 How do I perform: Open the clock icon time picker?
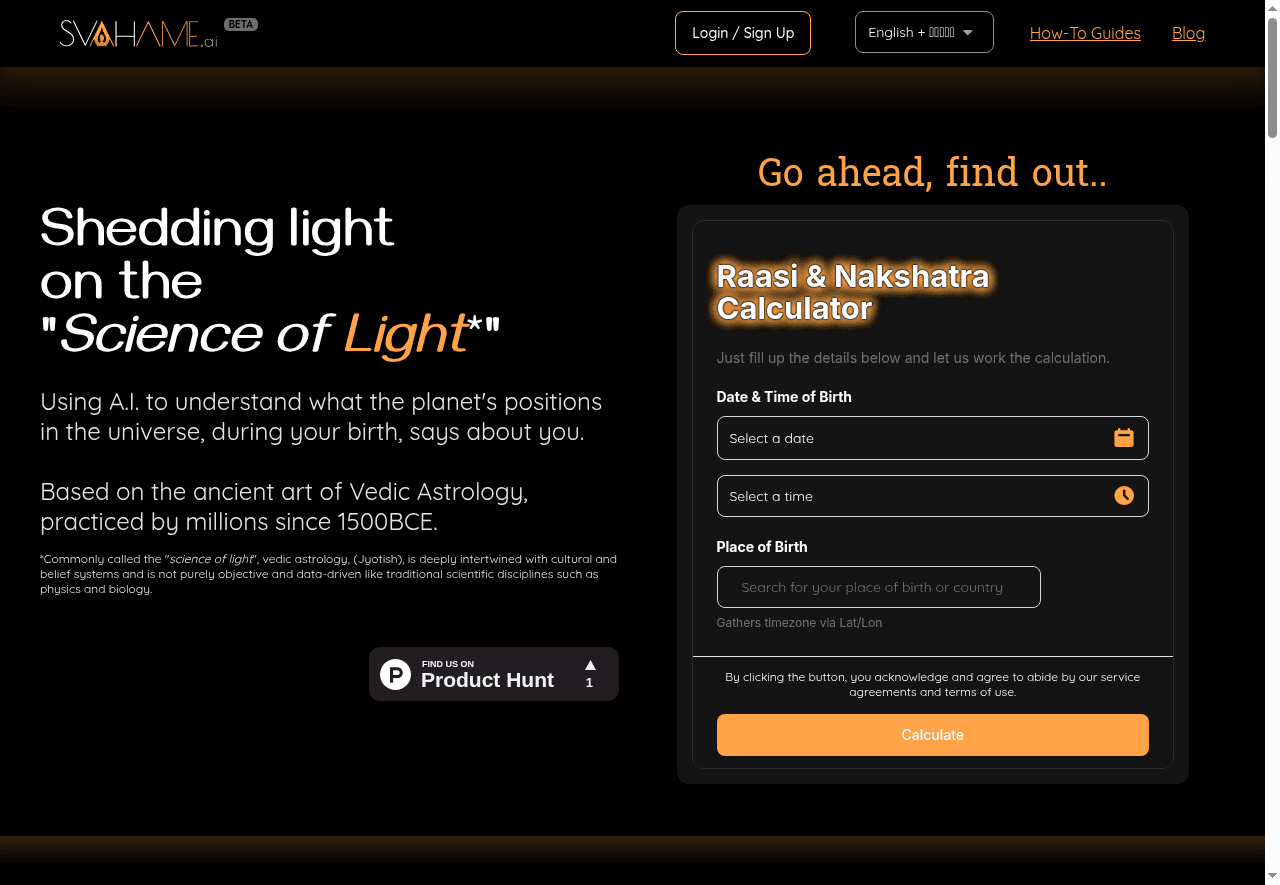pyautogui.click(x=1124, y=496)
